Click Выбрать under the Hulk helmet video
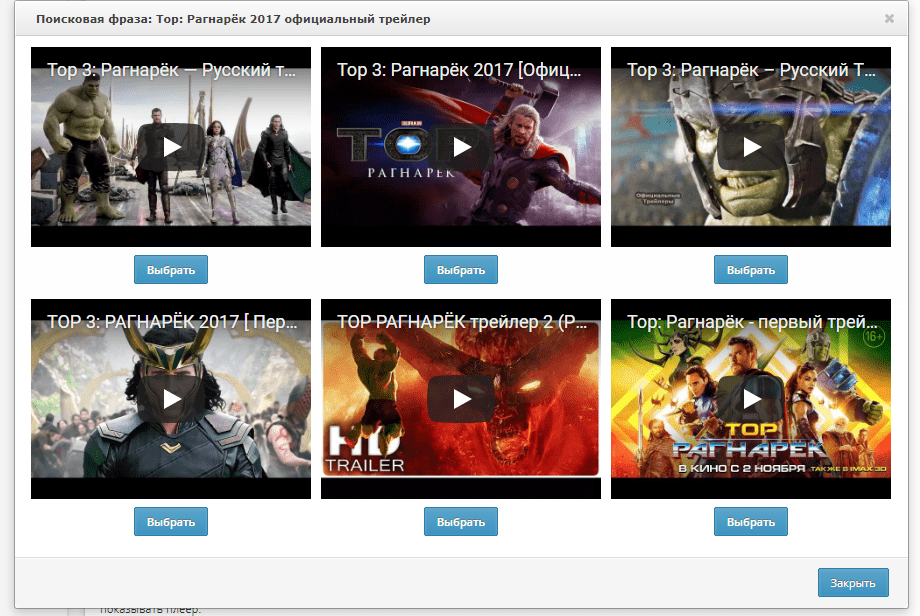This screenshot has height=616, width=920. (751, 270)
